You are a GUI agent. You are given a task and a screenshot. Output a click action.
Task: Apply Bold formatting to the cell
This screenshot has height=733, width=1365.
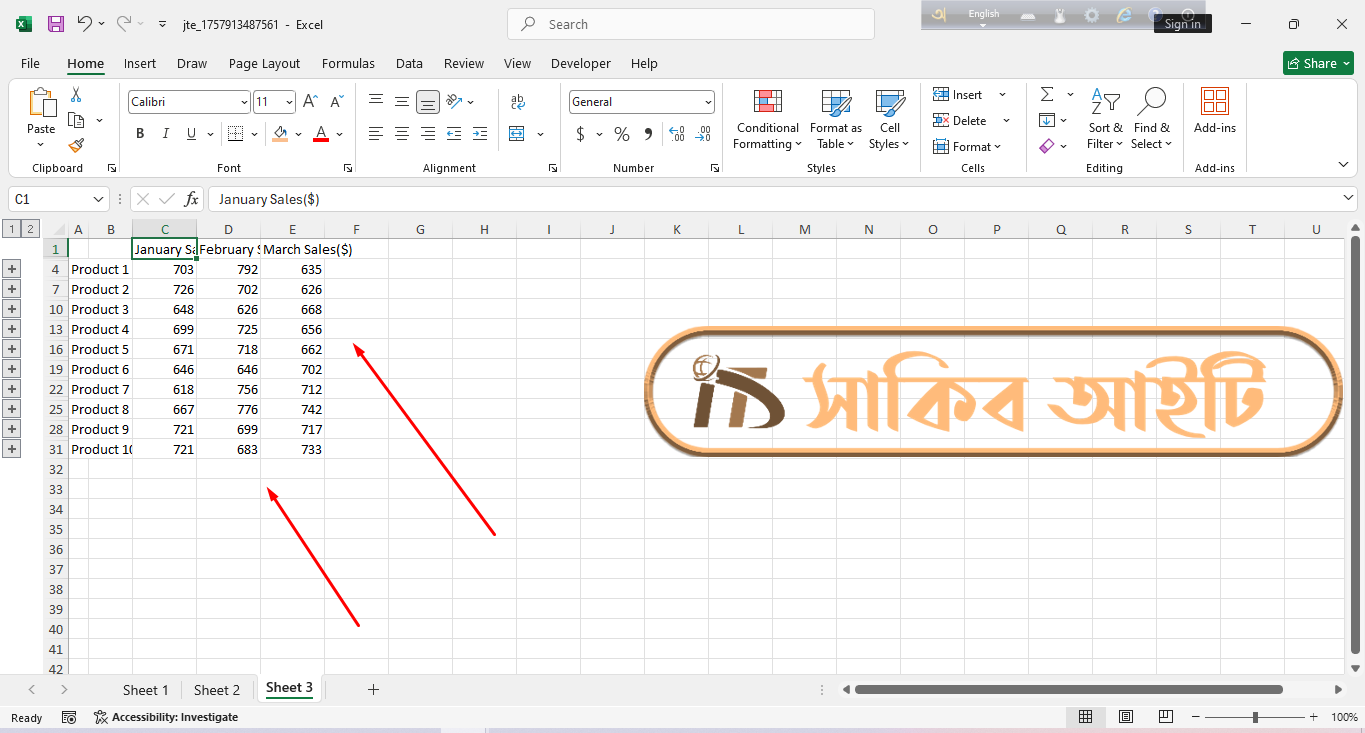coord(140,134)
